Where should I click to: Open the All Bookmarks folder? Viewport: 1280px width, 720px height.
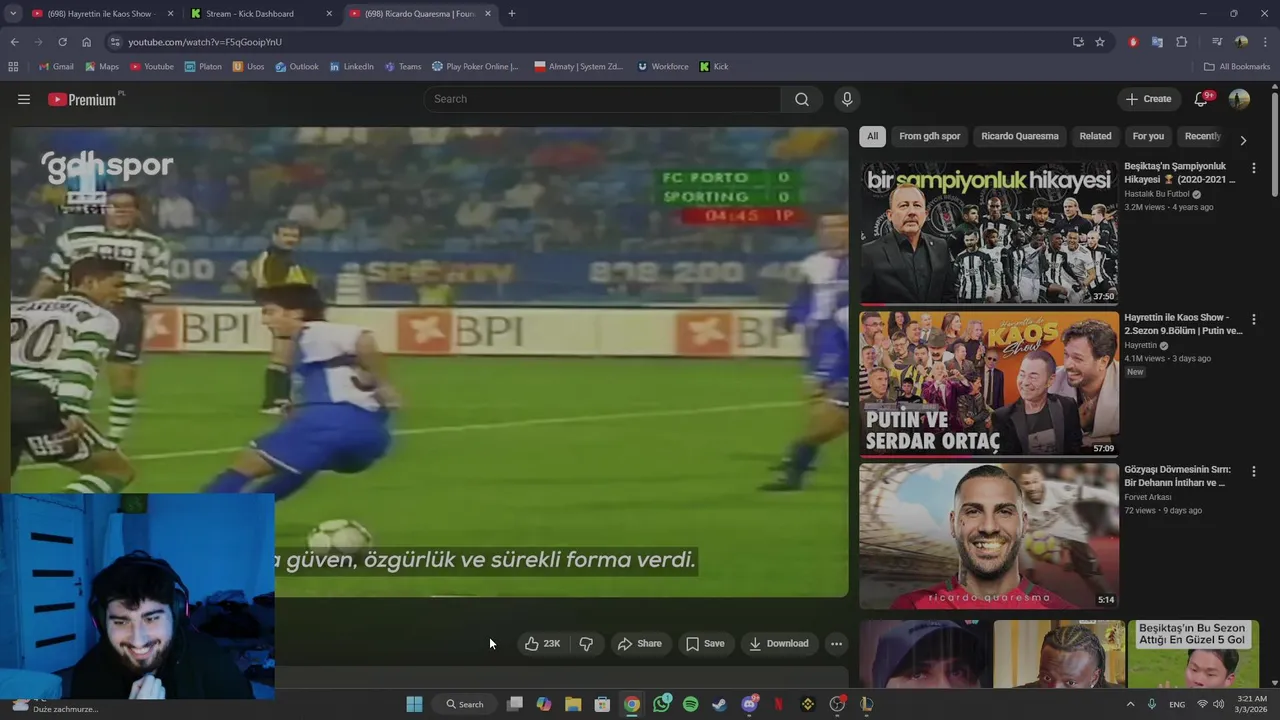(1237, 67)
